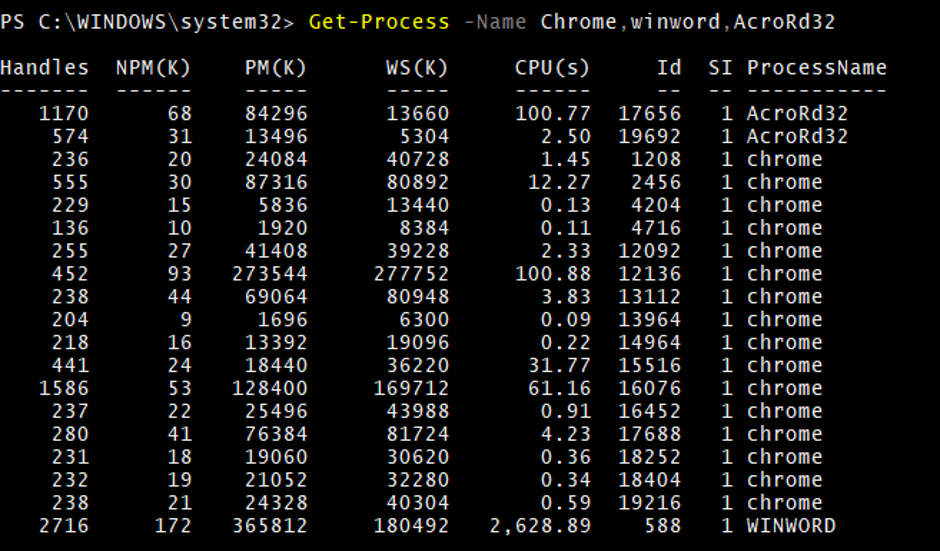Select the PS C:\WINDOWS\system32> prompt text
Image resolution: width=940 pixels, height=551 pixels.
147,22
